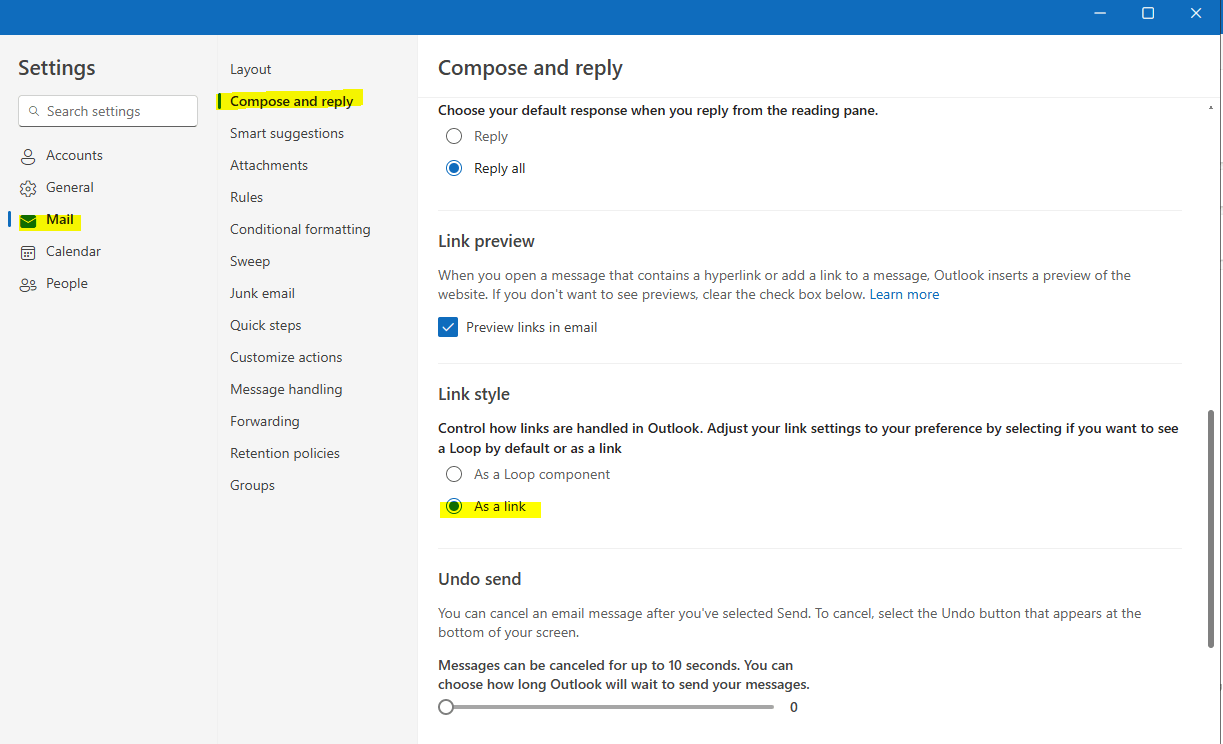Choose As a Loop component option
Image resolution: width=1223 pixels, height=744 pixels.
pyautogui.click(x=454, y=474)
